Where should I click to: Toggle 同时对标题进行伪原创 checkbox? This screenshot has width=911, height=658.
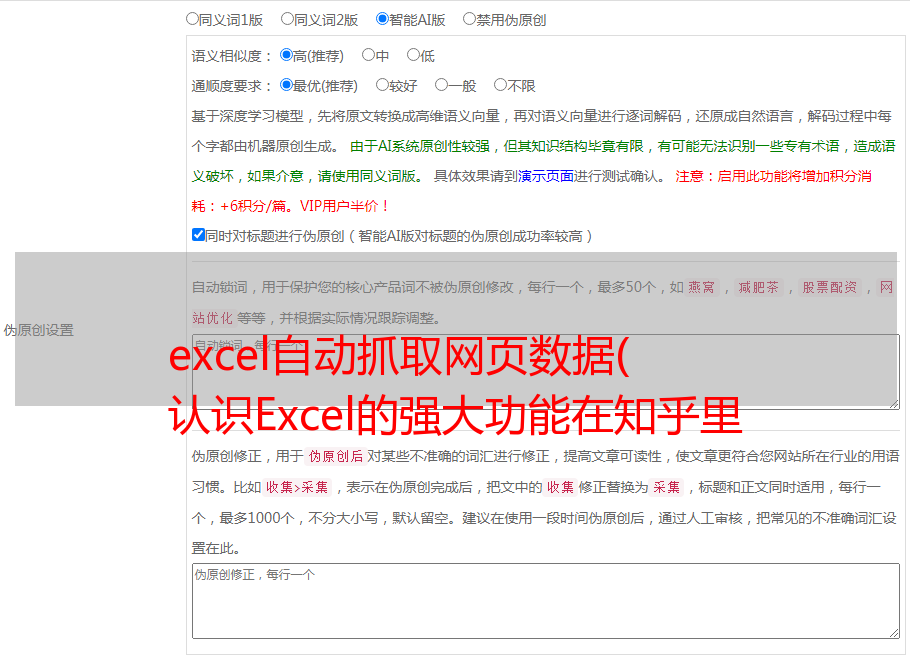click(198, 235)
